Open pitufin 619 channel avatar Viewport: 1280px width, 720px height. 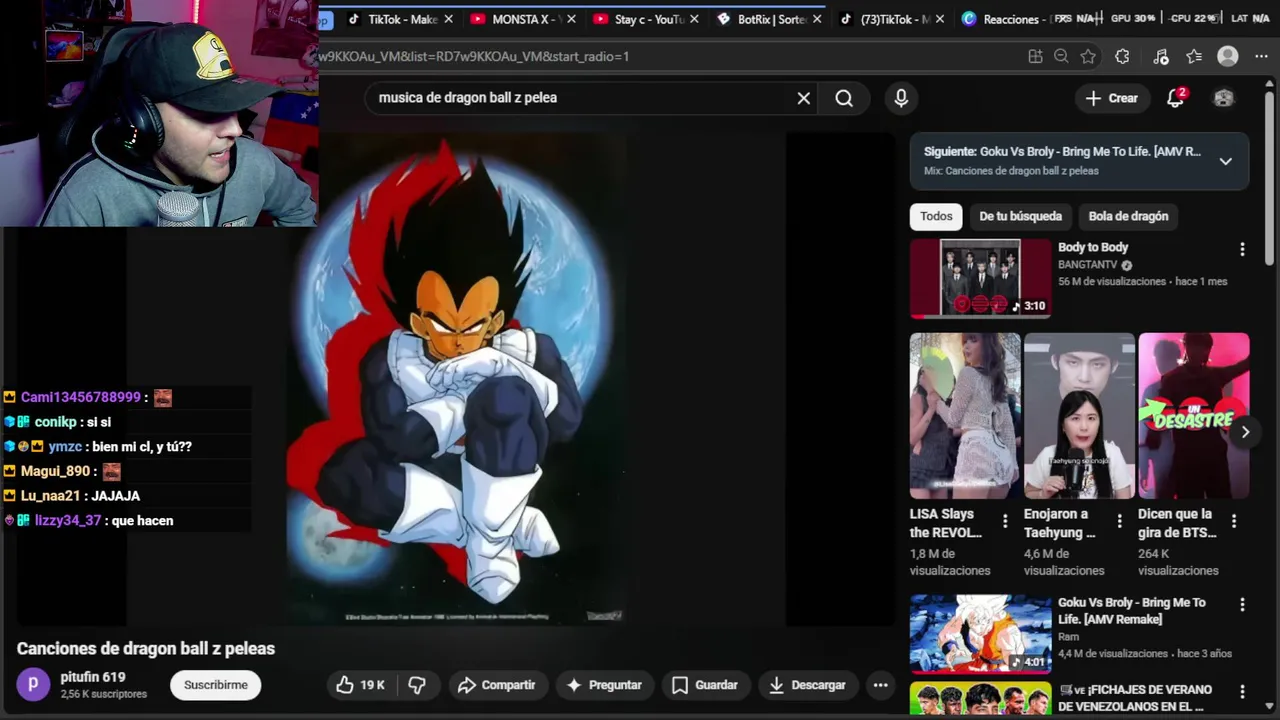[x=33, y=684]
